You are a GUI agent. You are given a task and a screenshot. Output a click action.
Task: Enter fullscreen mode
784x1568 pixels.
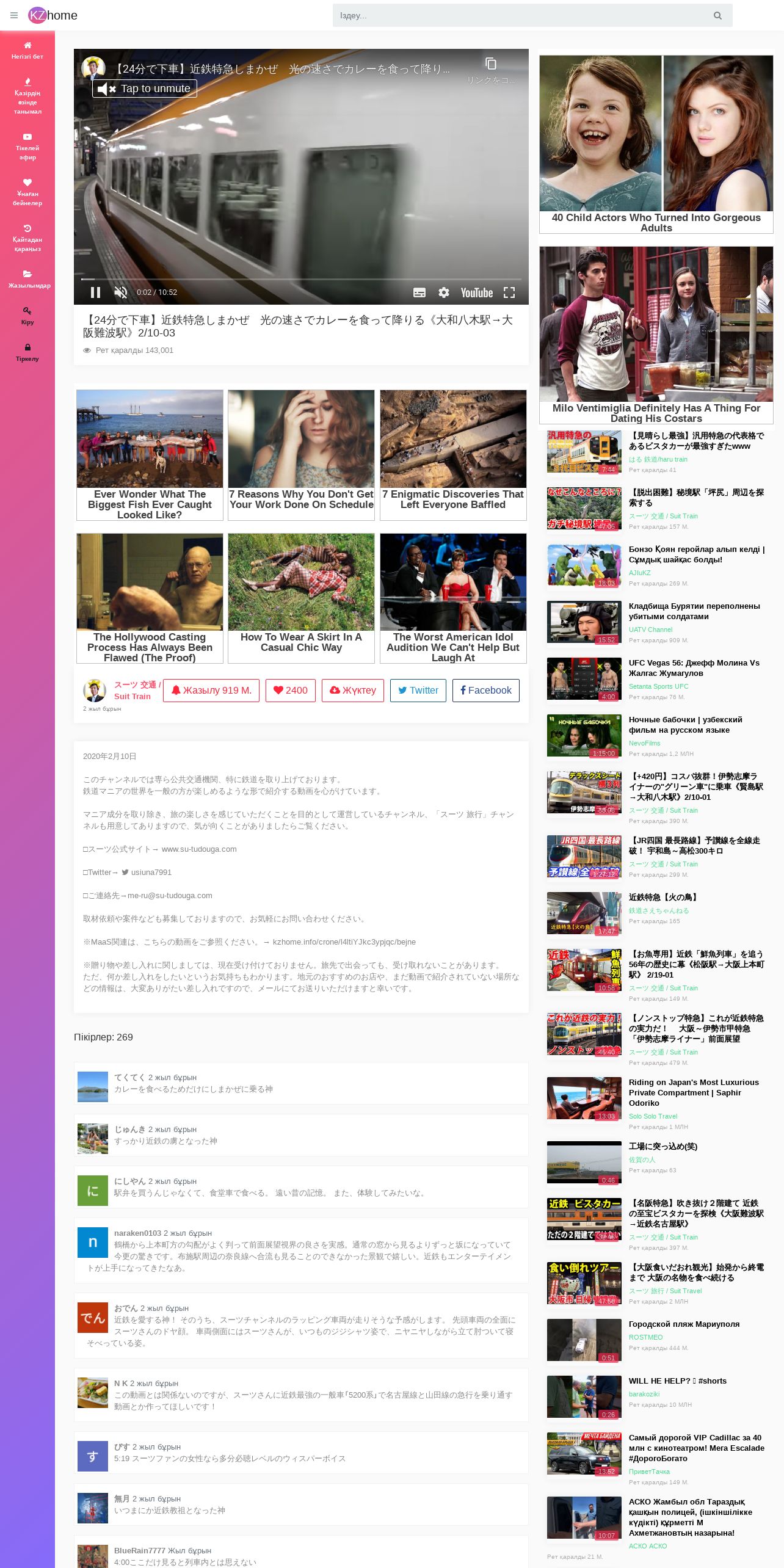coord(509,292)
